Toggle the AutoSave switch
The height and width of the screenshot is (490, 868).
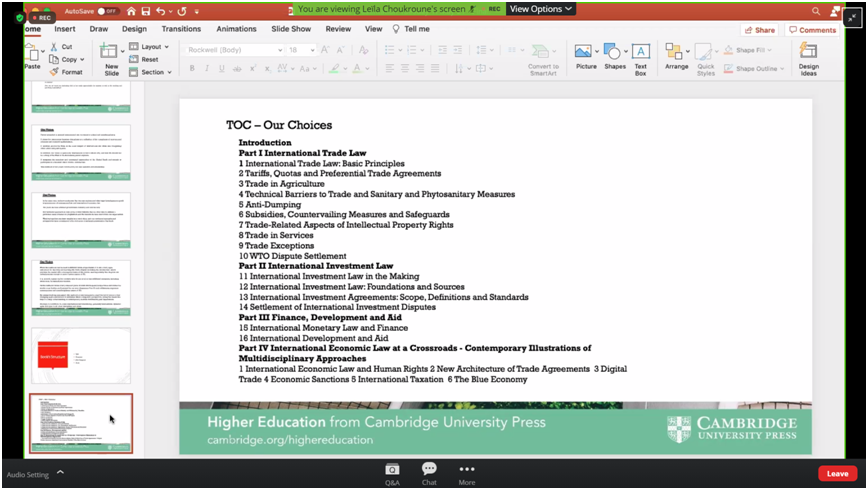click(108, 10)
